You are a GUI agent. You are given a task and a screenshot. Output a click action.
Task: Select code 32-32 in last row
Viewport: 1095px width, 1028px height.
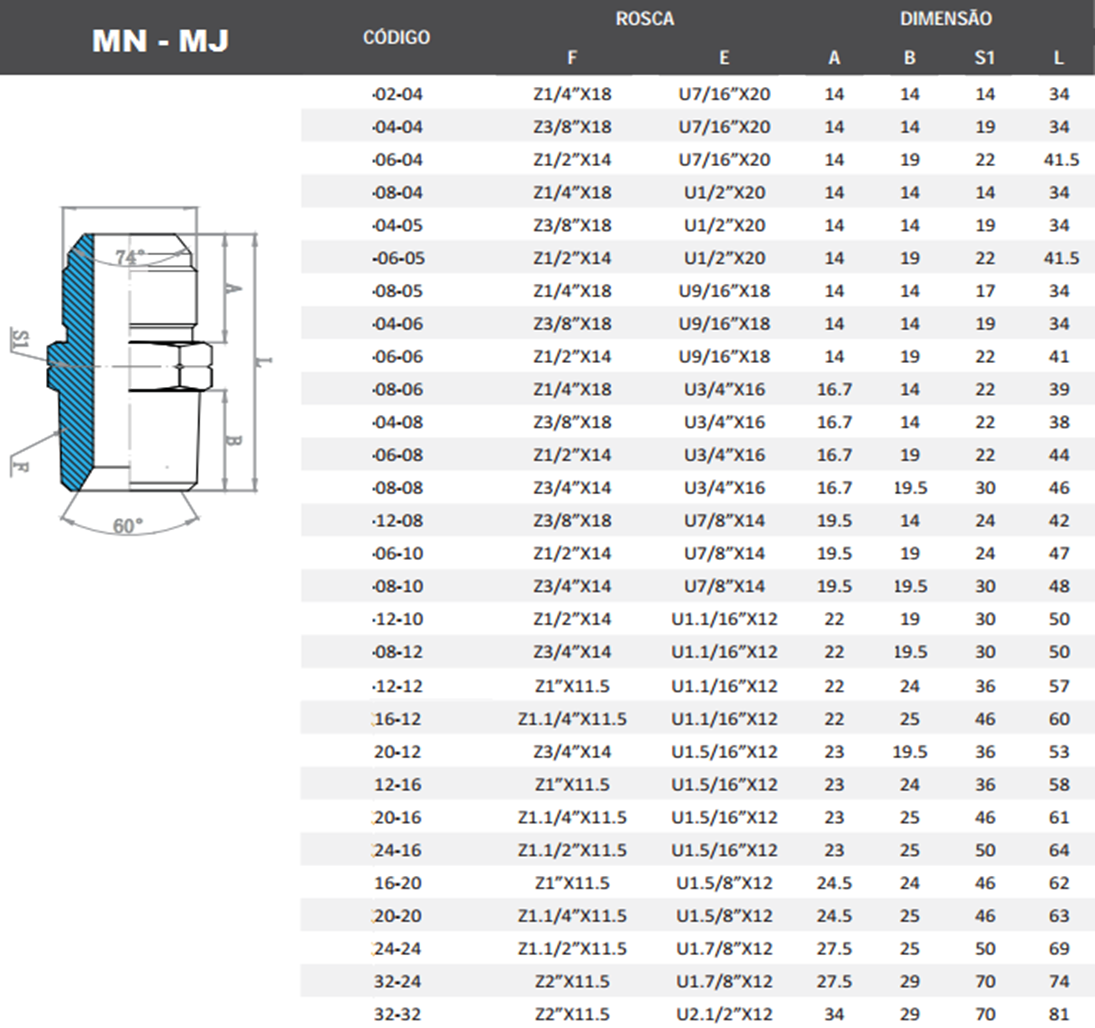[x=397, y=1014]
